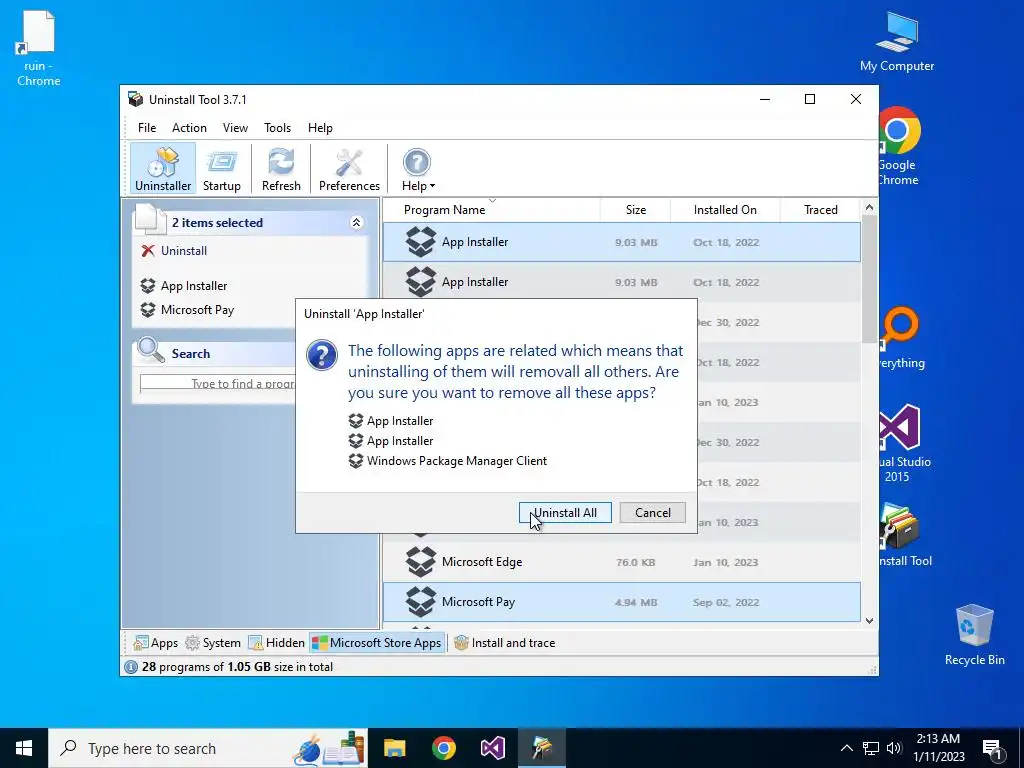Select Microsoft Pay in the selected items panel

pos(187,310)
